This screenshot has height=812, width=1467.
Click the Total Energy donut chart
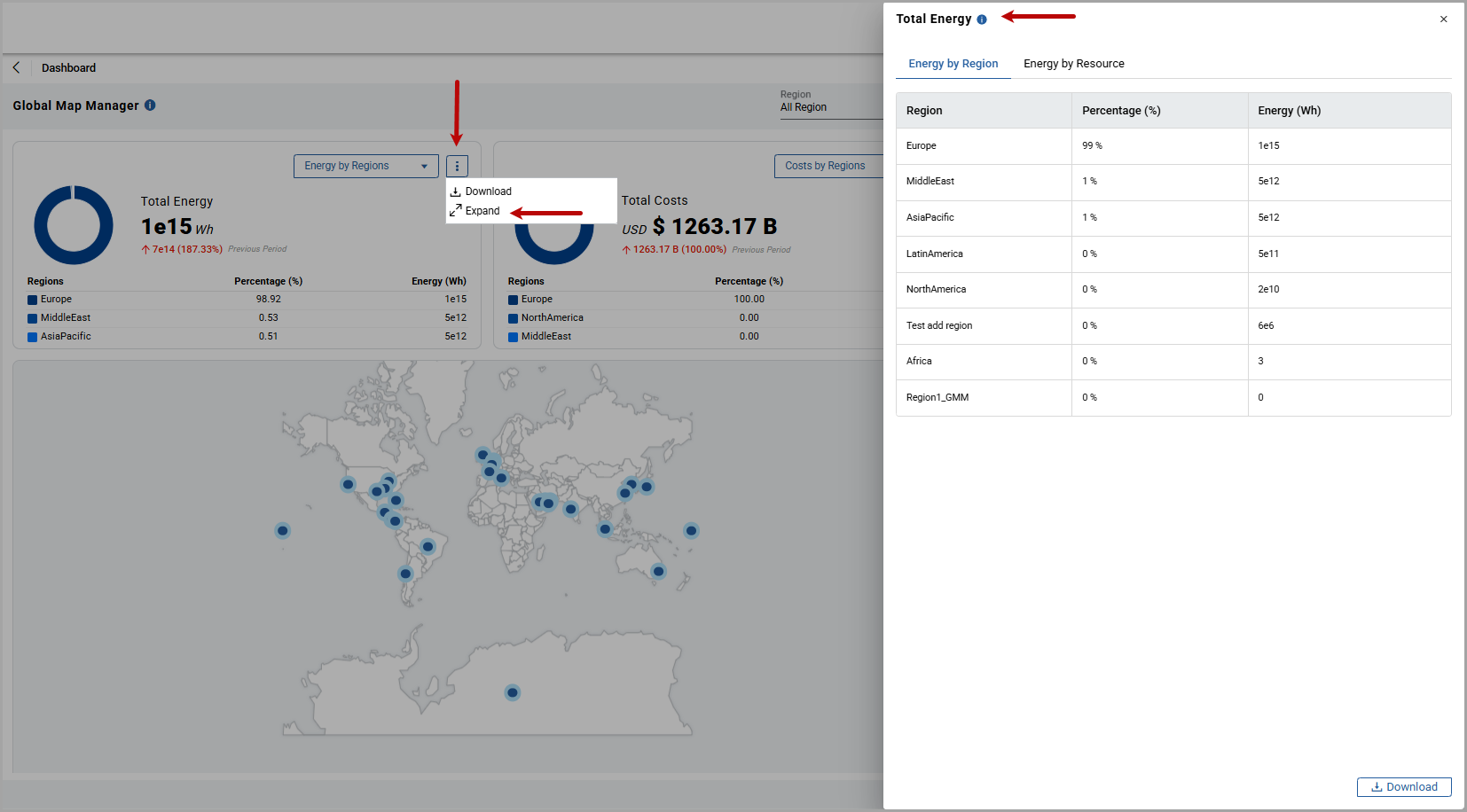(x=74, y=225)
